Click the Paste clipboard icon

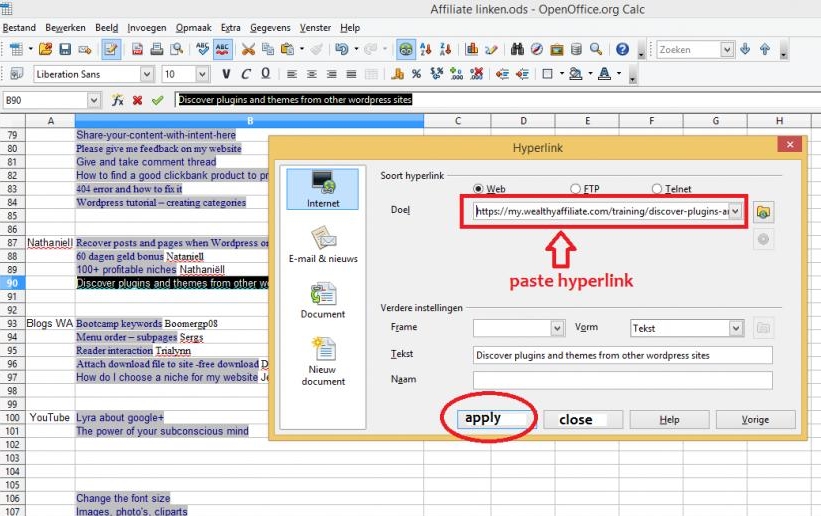[x=287, y=49]
